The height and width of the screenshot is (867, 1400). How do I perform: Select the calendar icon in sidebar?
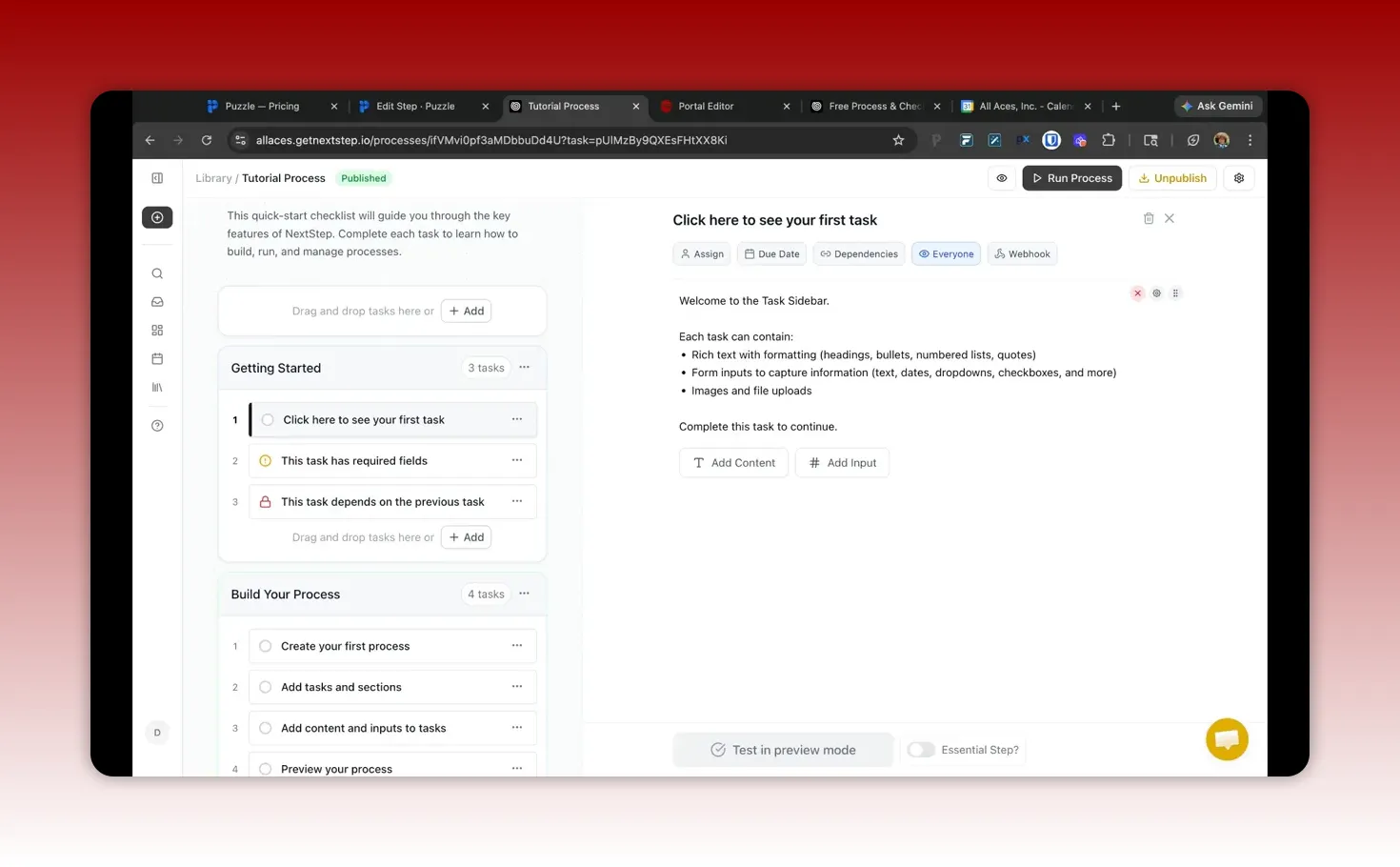[156, 358]
